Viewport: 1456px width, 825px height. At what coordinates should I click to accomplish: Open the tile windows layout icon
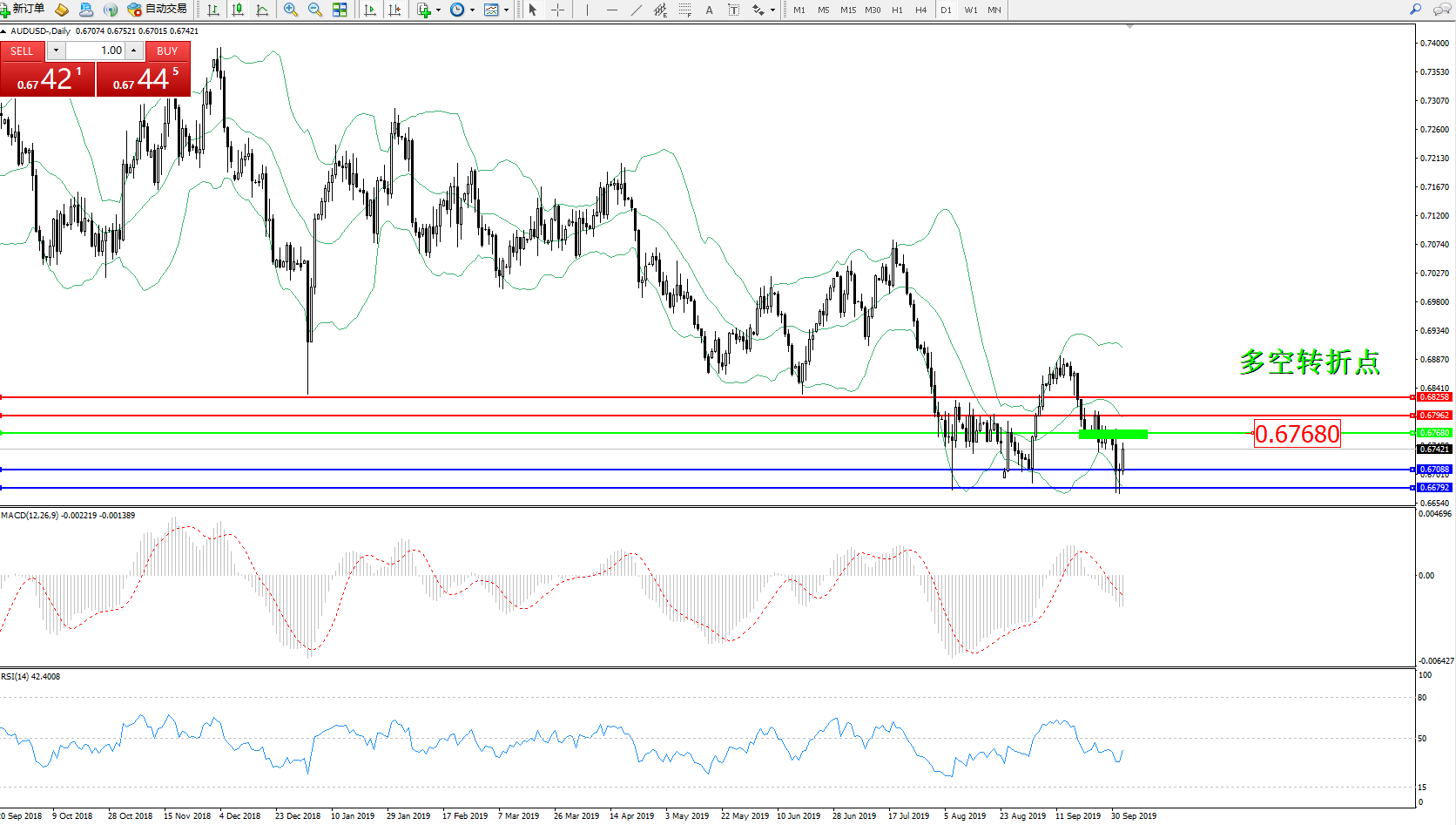[340, 10]
